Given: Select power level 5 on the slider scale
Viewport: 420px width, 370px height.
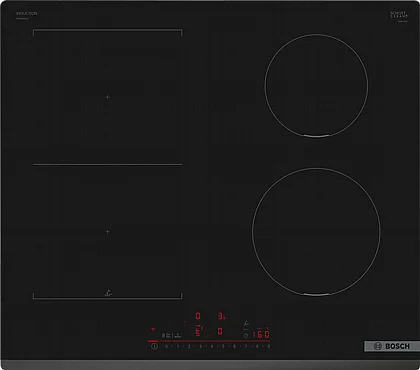Looking at the screenshot, I should (x=223, y=346).
